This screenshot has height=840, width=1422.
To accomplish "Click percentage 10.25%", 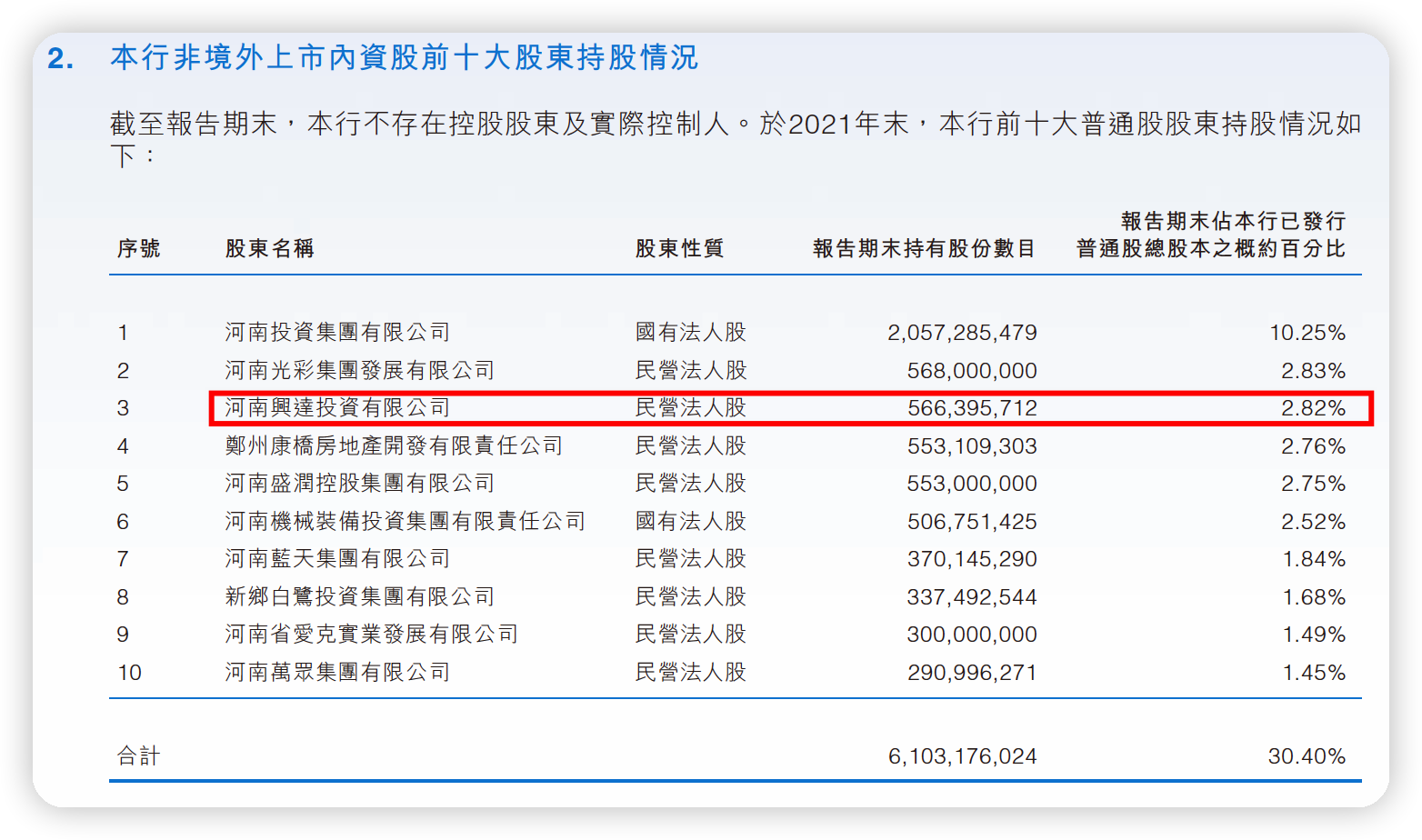I will click(1307, 333).
